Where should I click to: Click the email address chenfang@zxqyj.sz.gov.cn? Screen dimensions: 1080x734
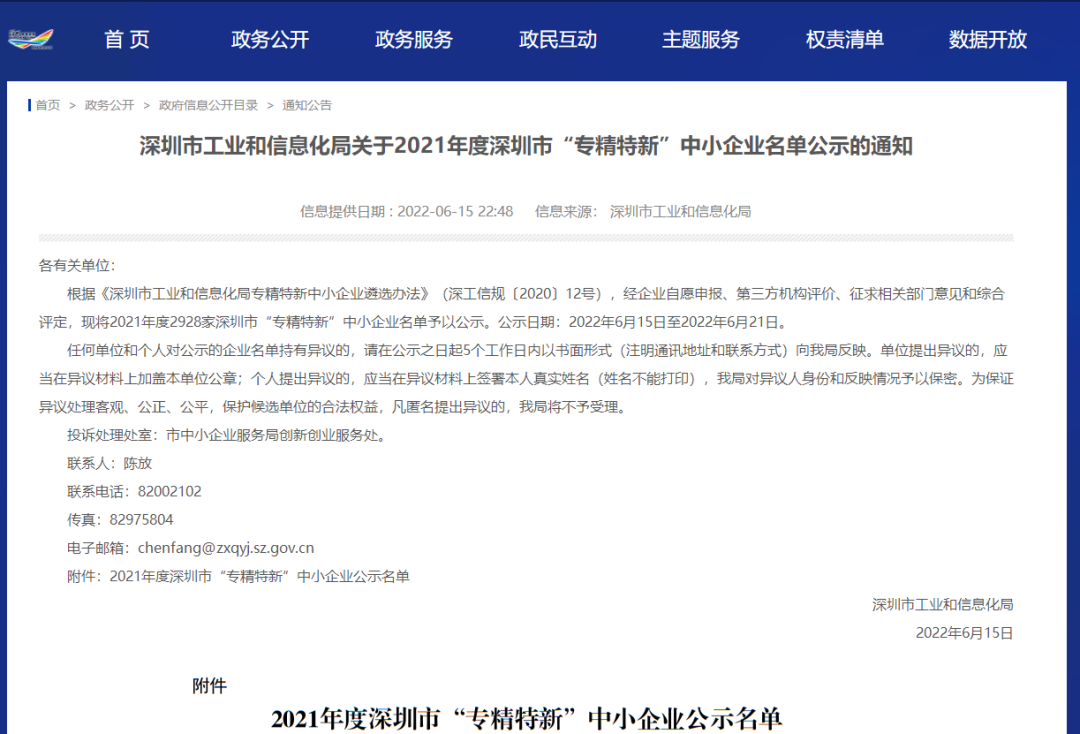point(226,548)
